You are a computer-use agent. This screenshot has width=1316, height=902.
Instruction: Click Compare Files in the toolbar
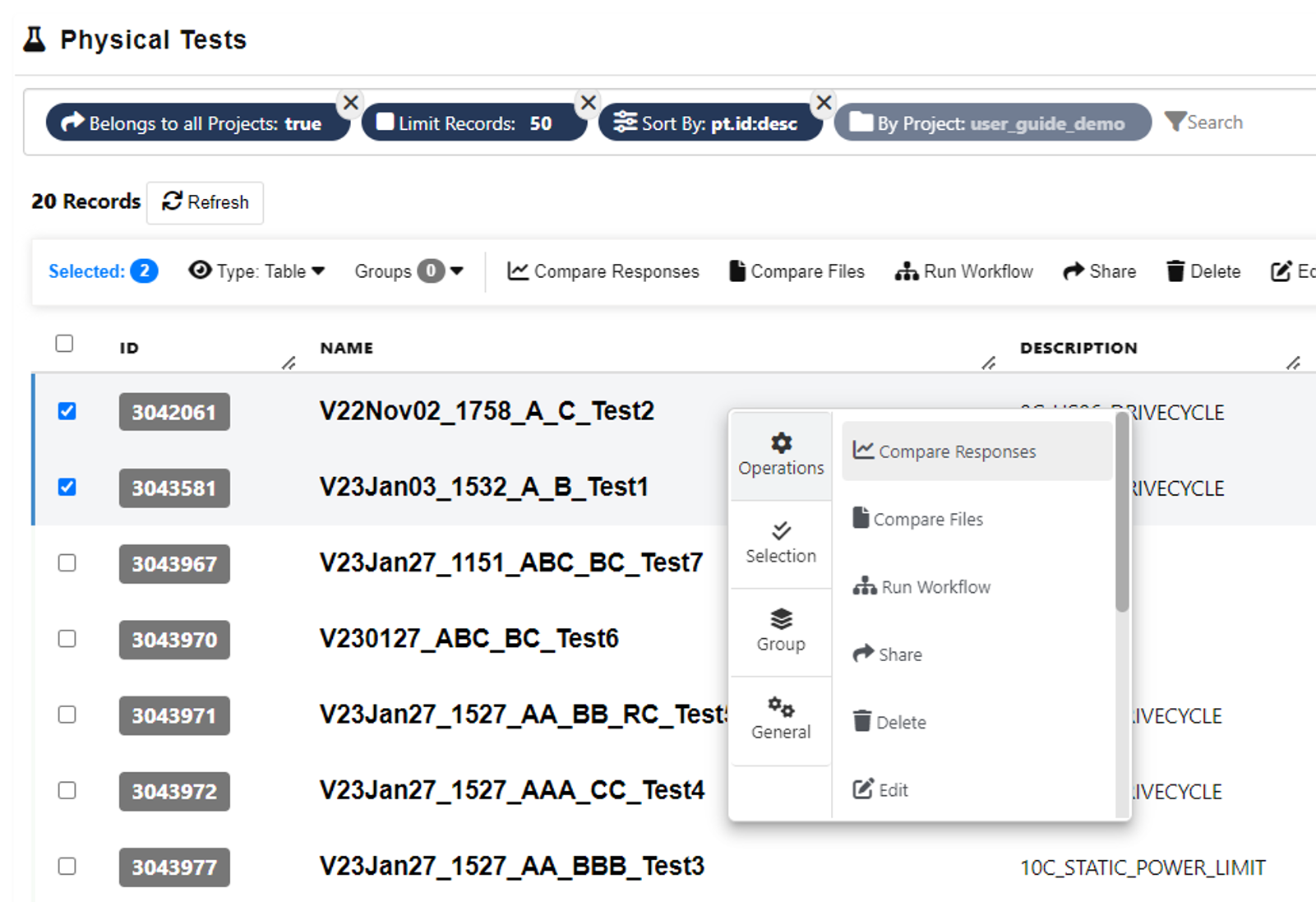pos(797,271)
